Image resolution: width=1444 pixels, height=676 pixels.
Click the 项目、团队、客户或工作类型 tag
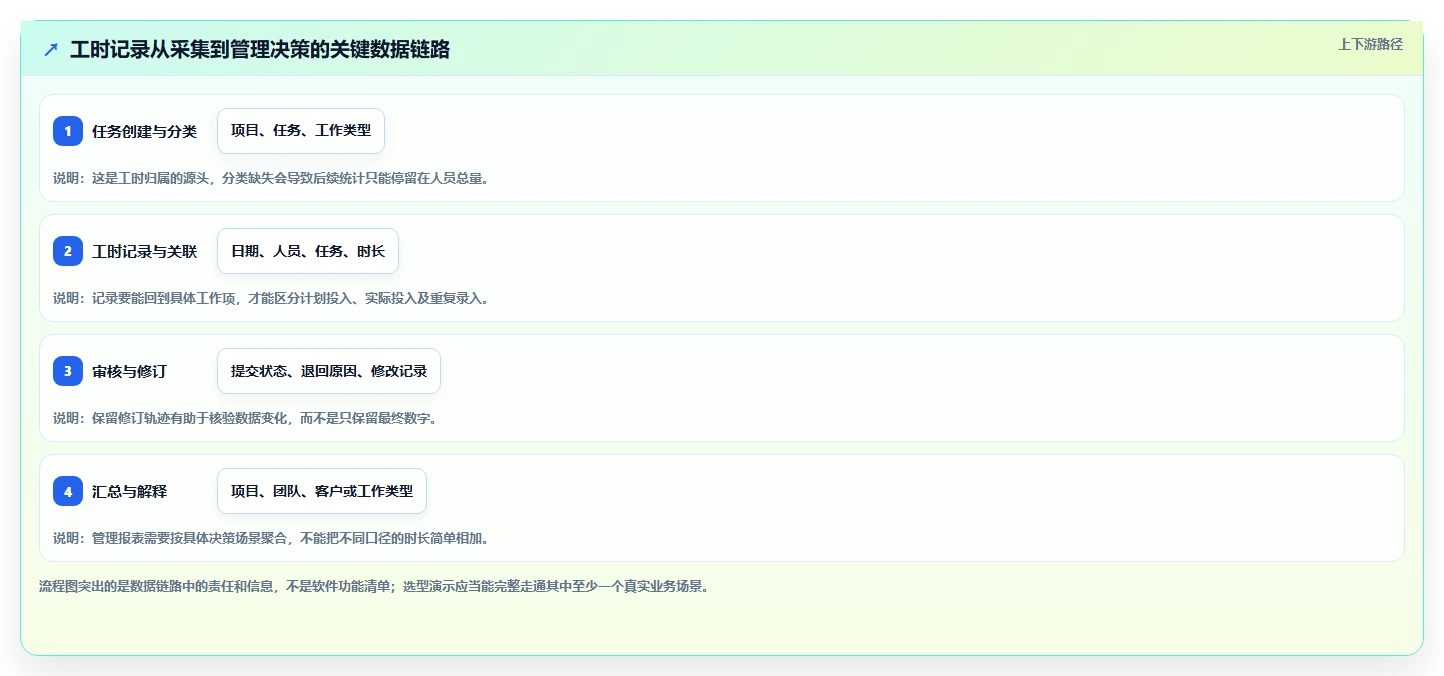pos(322,491)
